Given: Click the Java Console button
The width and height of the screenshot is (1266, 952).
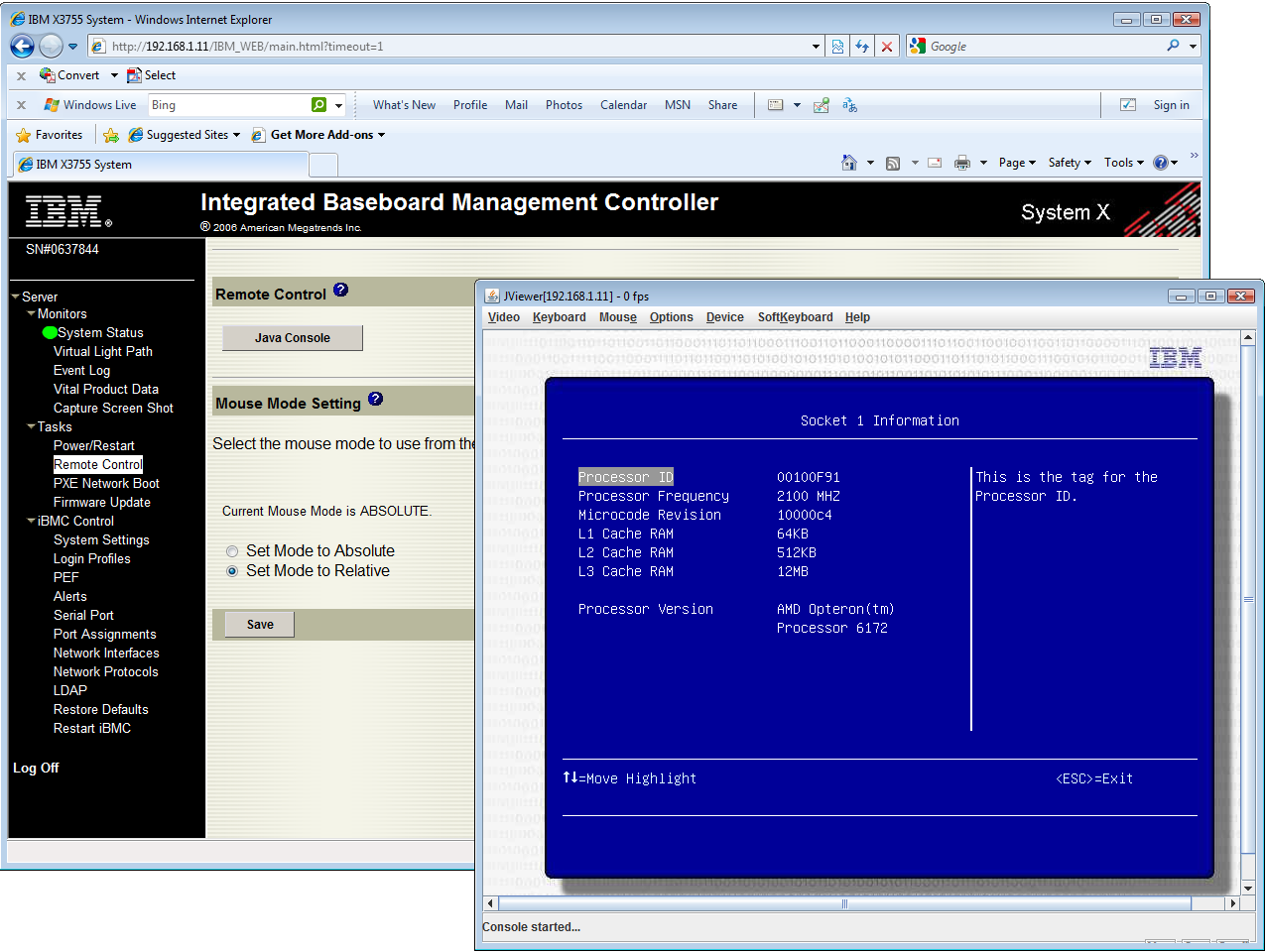Looking at the screenshot, I should (x=293, y=338).
